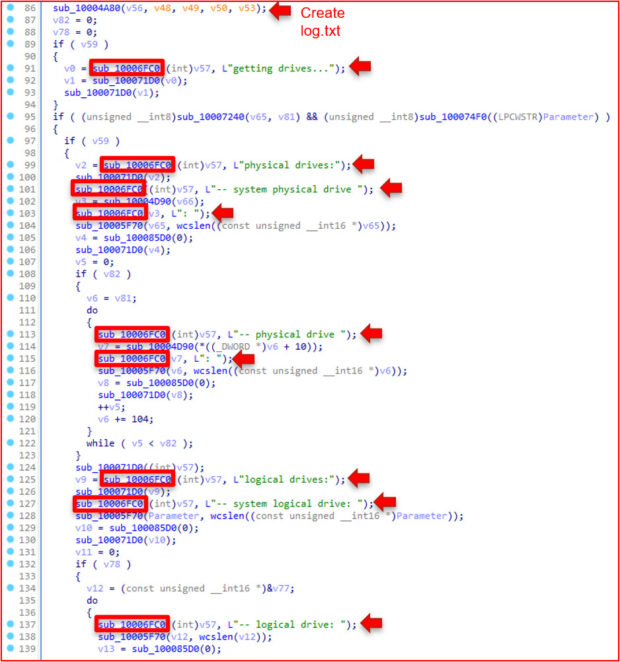Set breakpoint dot on line 131
The image size is (620, 662).
11,552
